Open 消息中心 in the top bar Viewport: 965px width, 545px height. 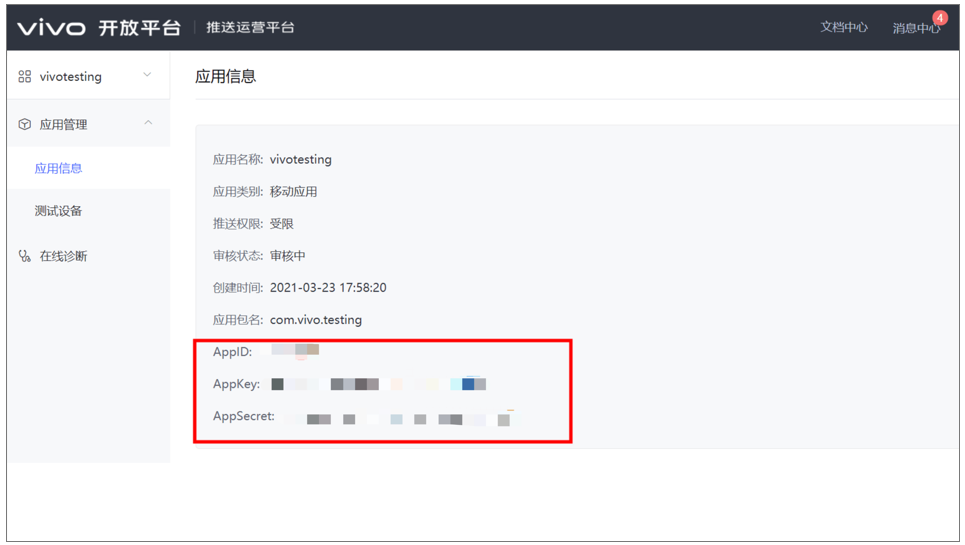914,29
